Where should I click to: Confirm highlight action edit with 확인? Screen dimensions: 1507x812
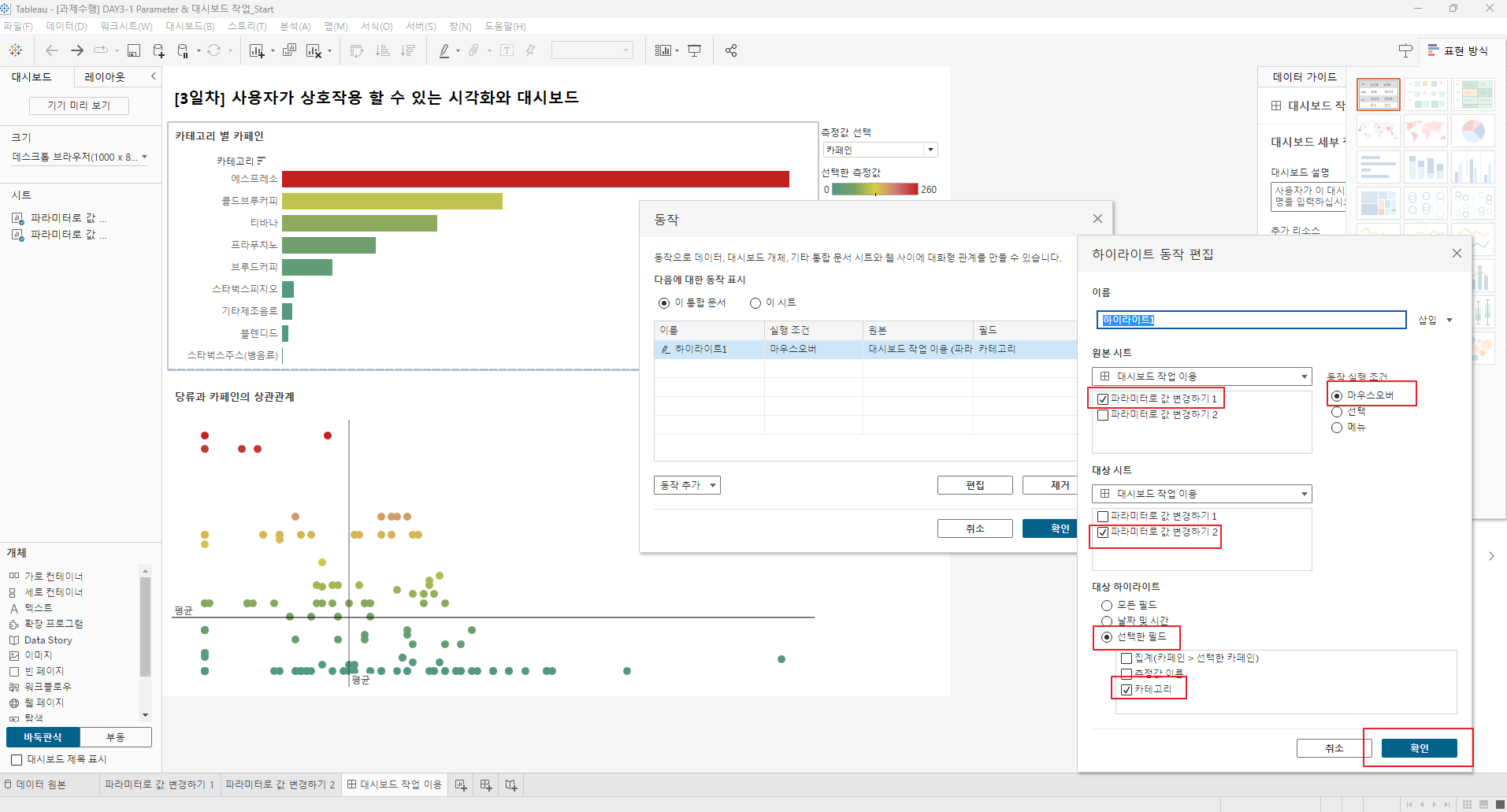point(1420,748)
